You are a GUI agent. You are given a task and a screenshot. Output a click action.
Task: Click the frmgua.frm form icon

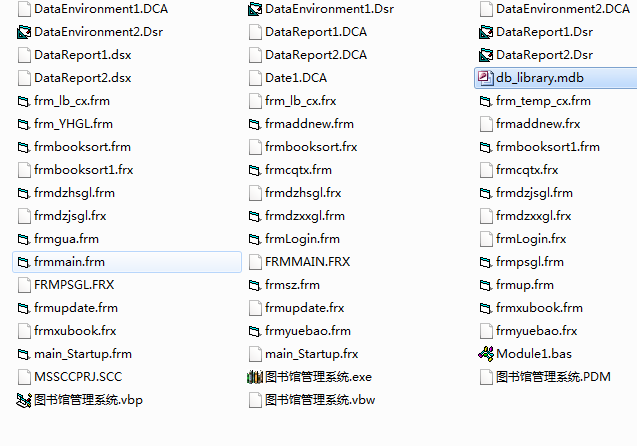(x=24, y=239)
